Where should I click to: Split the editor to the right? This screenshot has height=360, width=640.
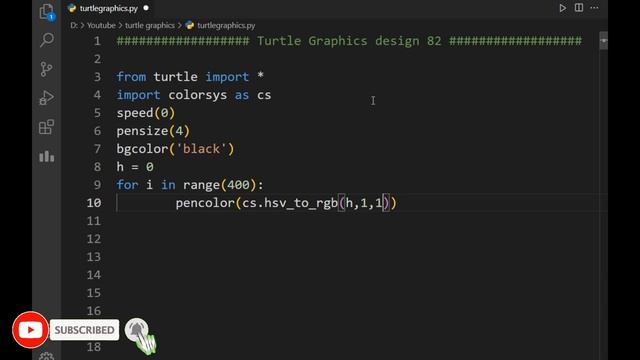pyautogui.click(x=579, y=8)
